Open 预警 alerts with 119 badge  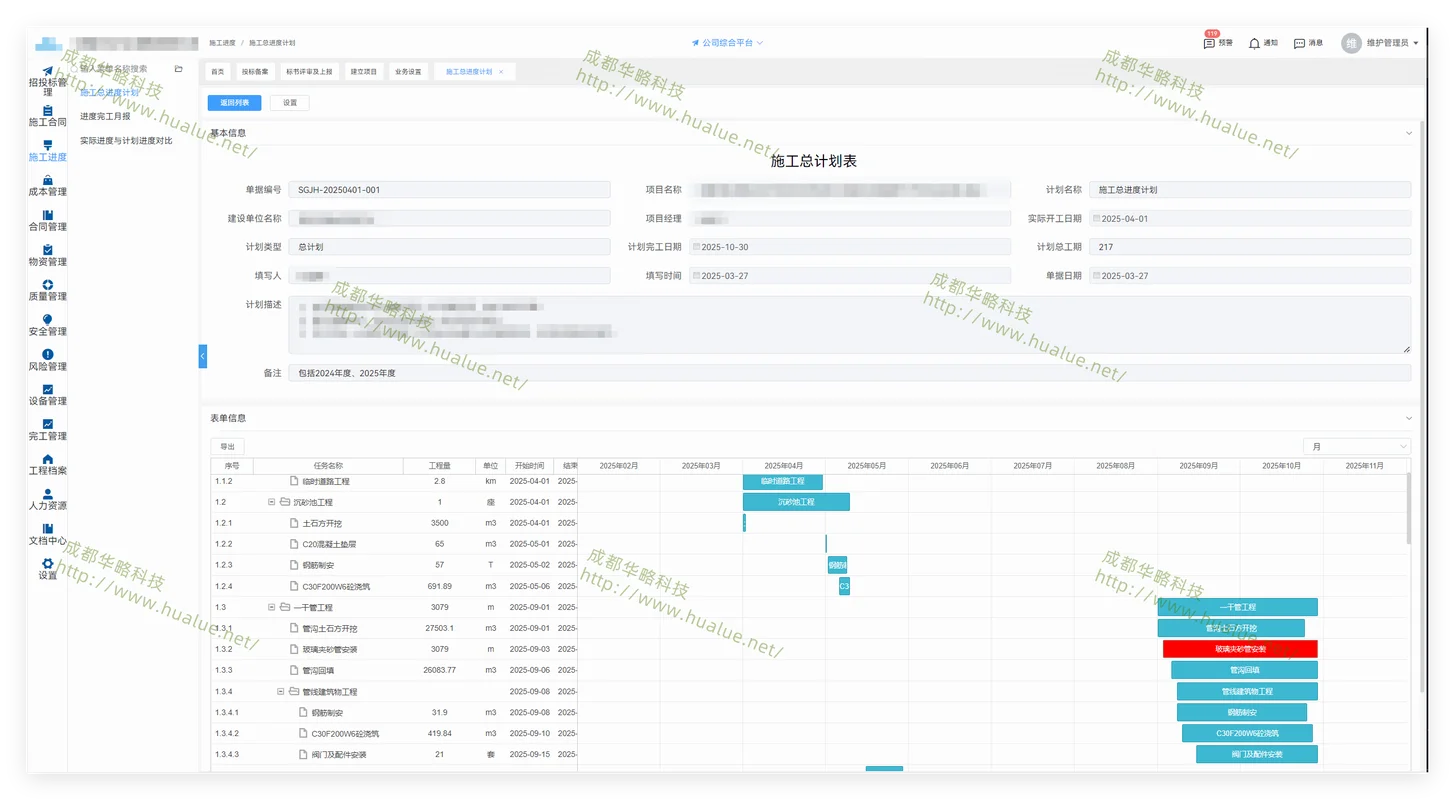click(x=1218, y=43)
